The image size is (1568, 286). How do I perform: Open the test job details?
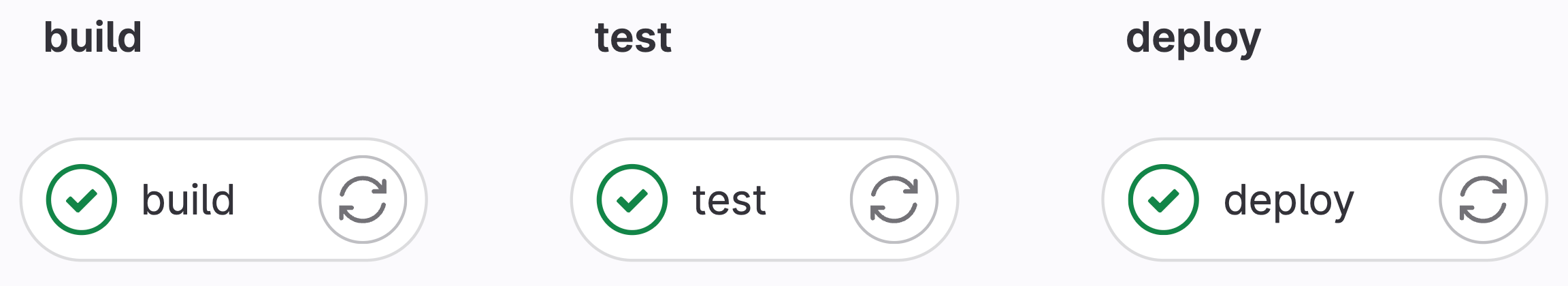tap(729, 200)
